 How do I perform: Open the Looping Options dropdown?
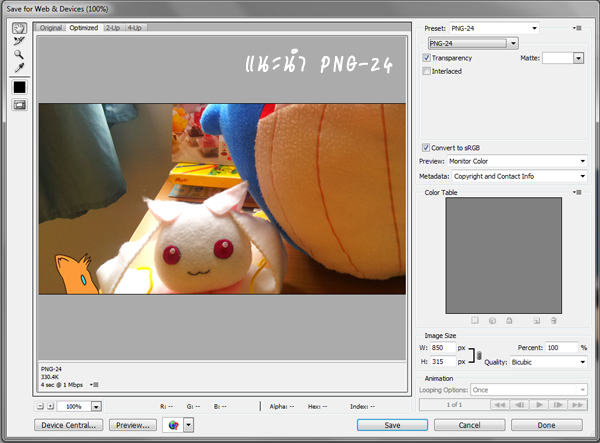pos(528,390)
